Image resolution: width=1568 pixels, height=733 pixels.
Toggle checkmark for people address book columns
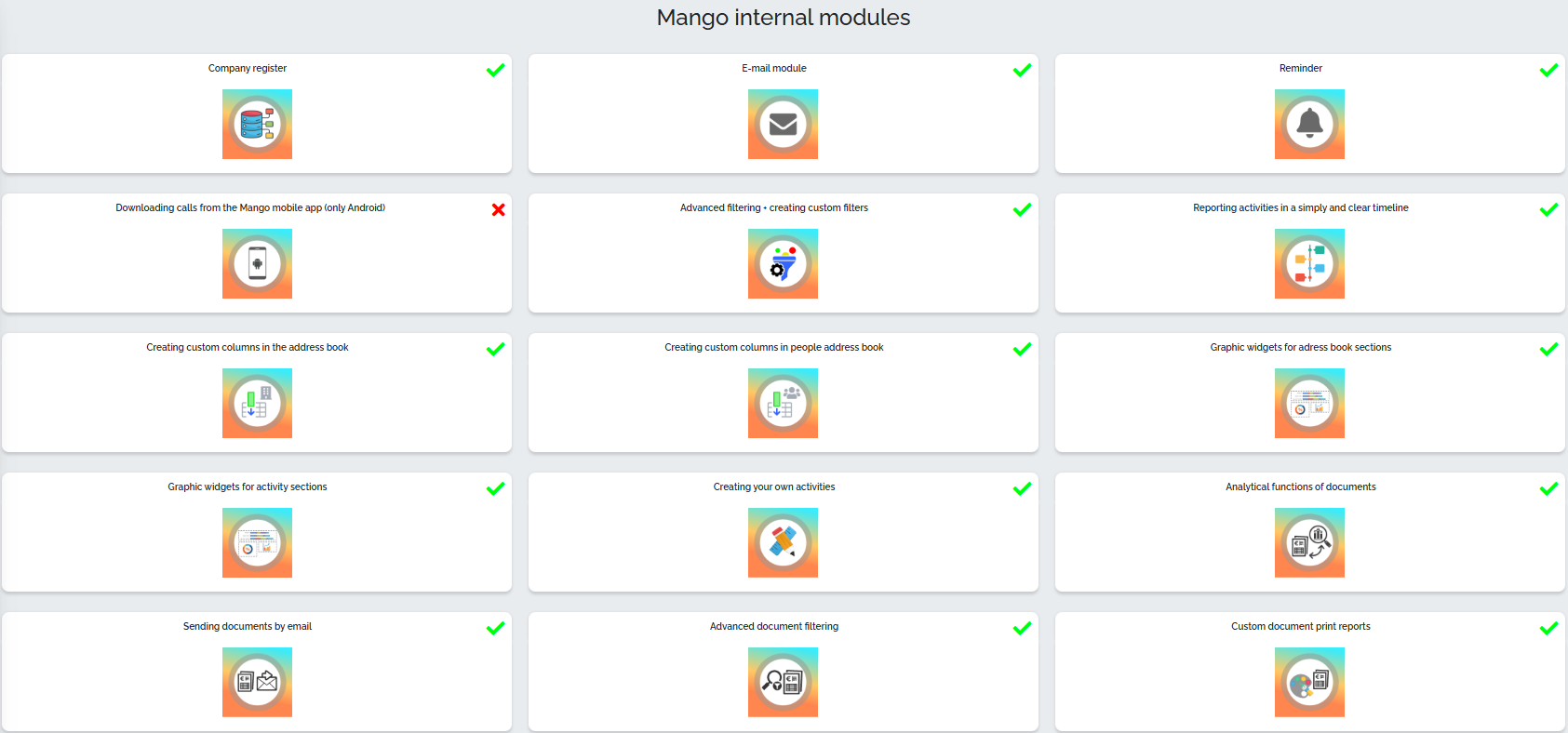[1022, 349]
